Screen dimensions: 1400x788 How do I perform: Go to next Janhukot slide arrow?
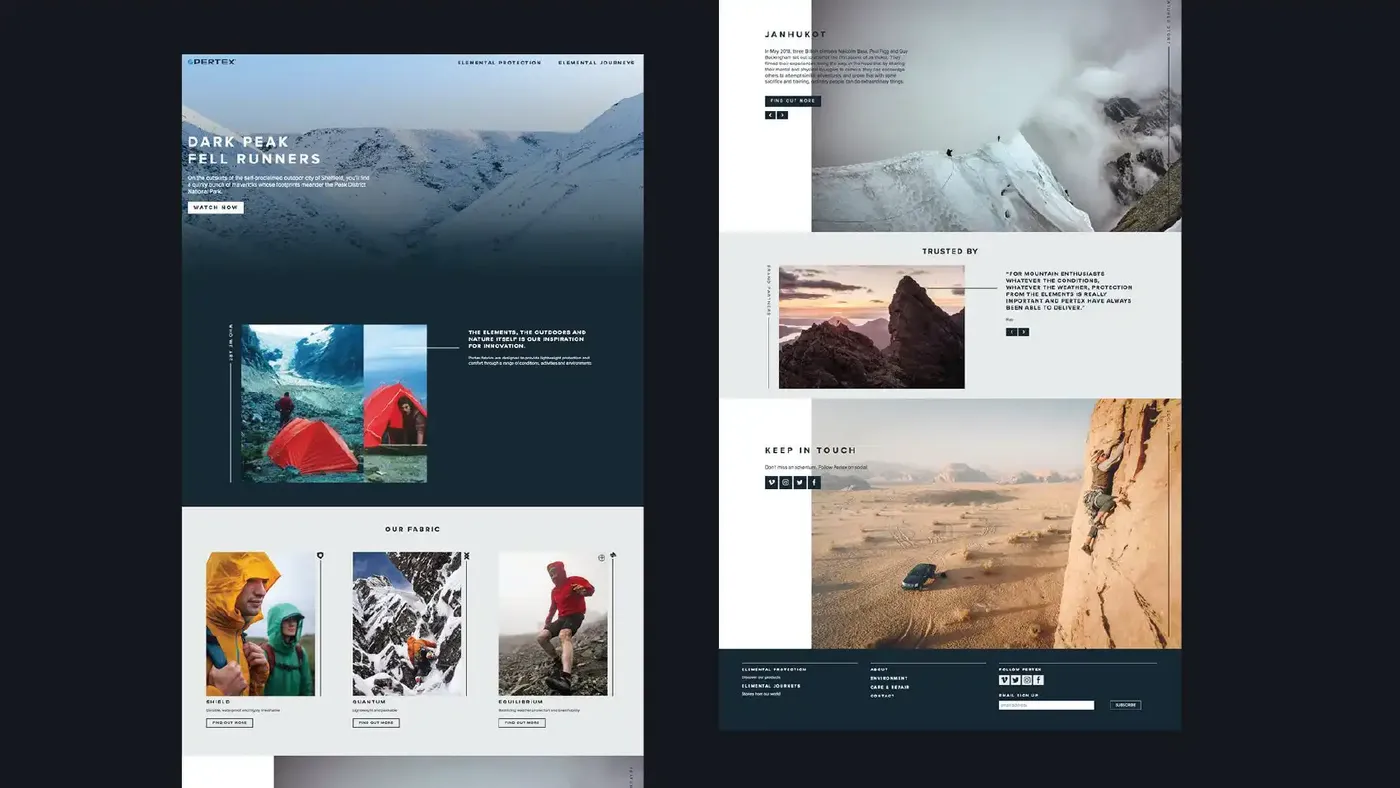(x=782, y=115)
